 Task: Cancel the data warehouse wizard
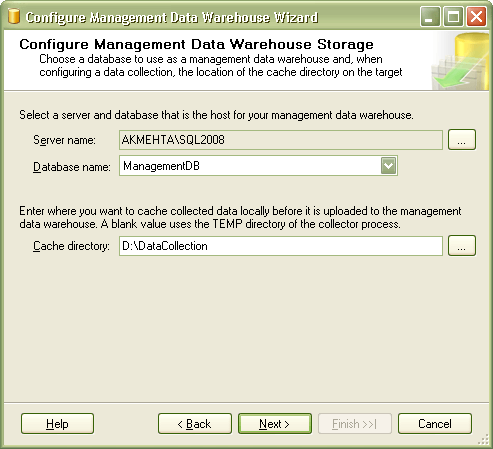click(435, 424)
